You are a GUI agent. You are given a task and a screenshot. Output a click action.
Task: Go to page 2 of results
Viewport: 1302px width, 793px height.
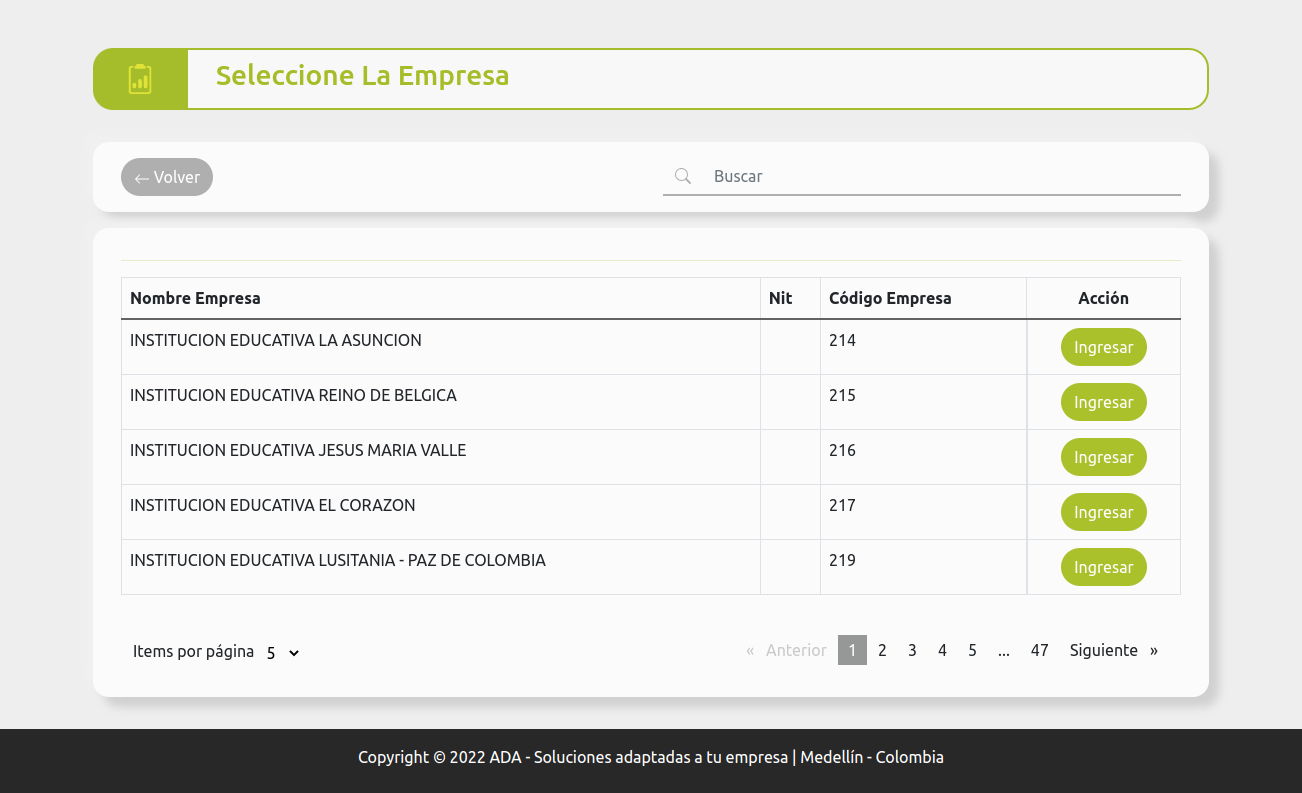pyautogui.click(x=882, y=650)
